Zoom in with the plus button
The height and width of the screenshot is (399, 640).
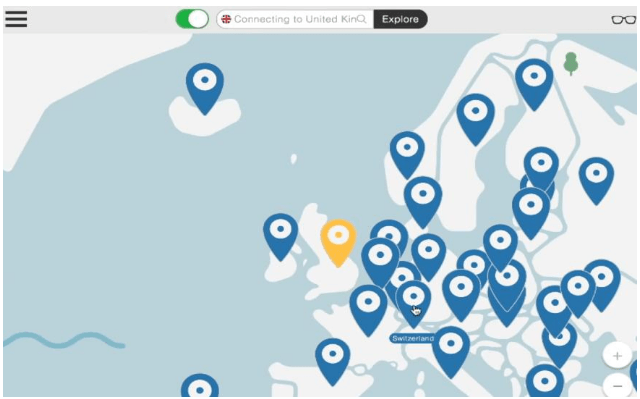tap(617, 356)
